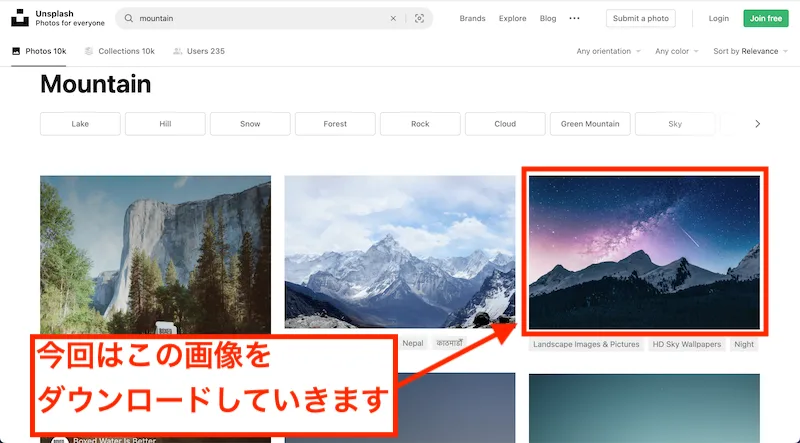Open the El Capitan cliff photo
Screen dimensions: 800x443
coord(156,254)
